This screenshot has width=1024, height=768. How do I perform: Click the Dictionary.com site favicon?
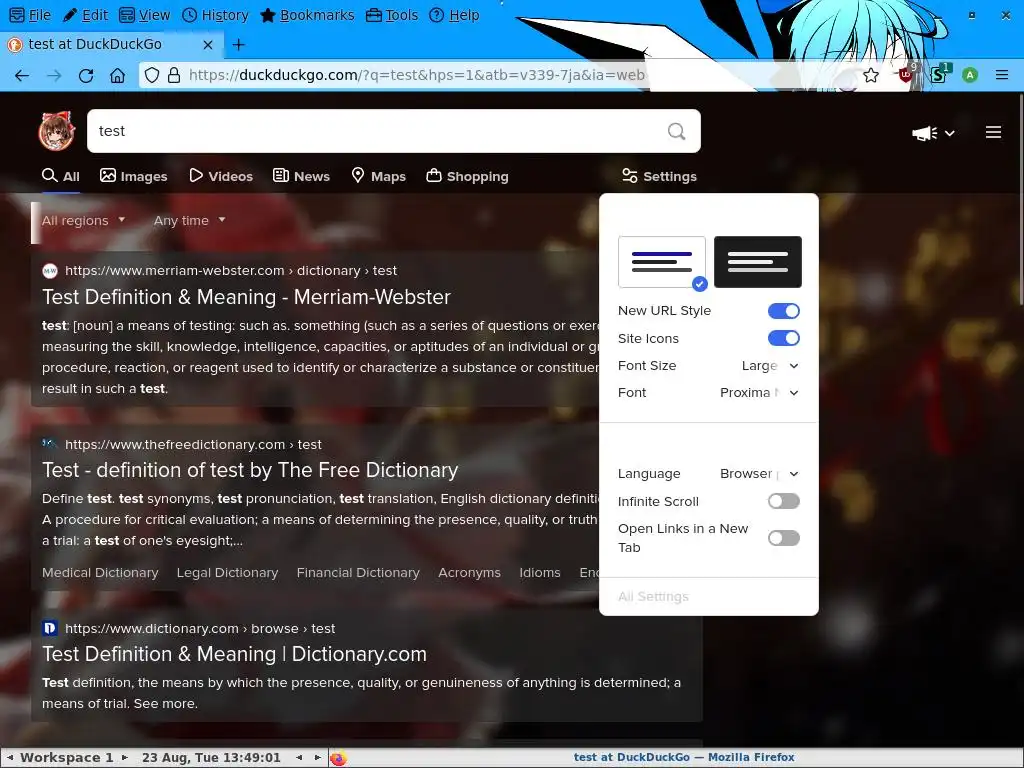click(x=50, y=628)
